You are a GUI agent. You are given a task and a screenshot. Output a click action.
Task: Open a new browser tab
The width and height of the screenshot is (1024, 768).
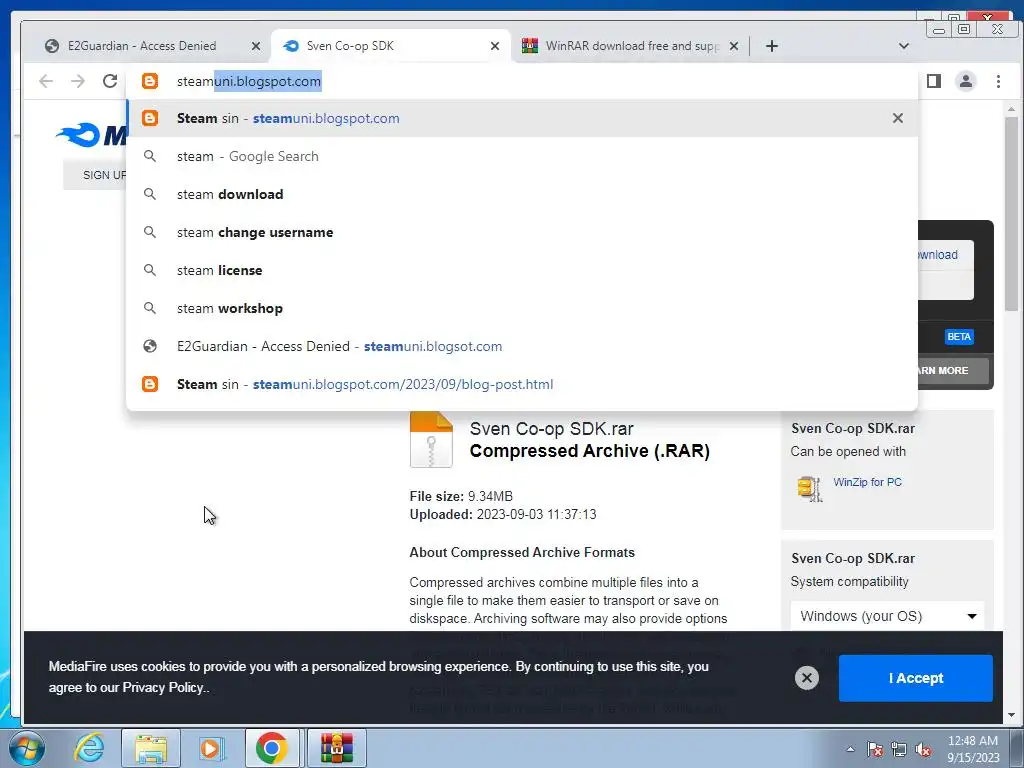coord(772,46)
